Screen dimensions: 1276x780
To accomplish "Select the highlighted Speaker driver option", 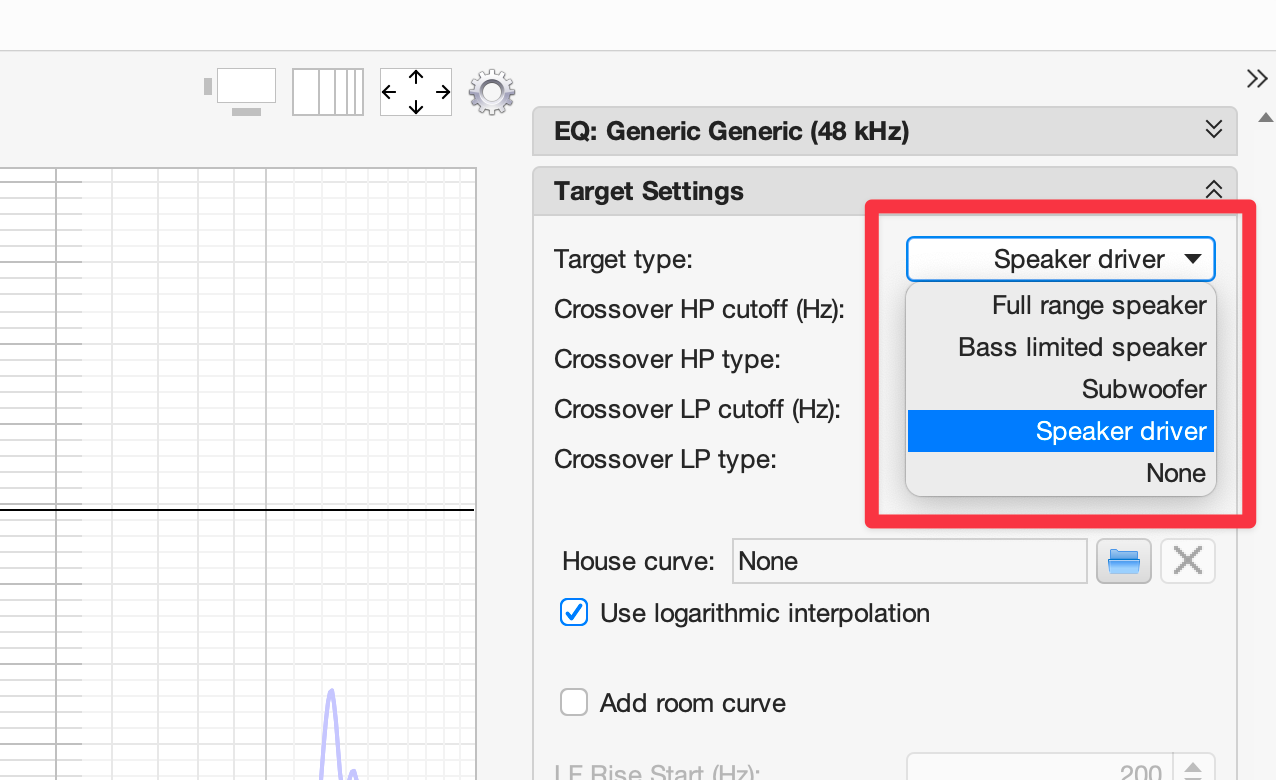I will tap(1120, 431).
